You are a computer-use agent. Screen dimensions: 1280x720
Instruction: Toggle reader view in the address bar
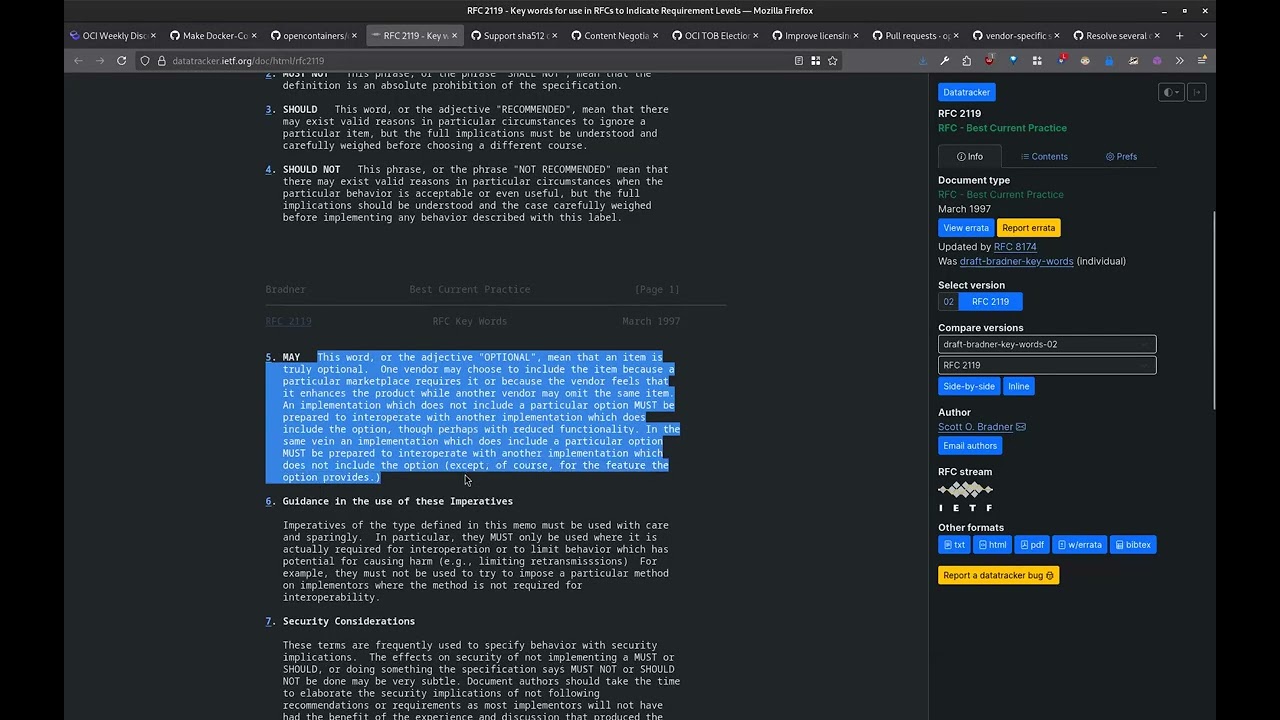(798, 61)
